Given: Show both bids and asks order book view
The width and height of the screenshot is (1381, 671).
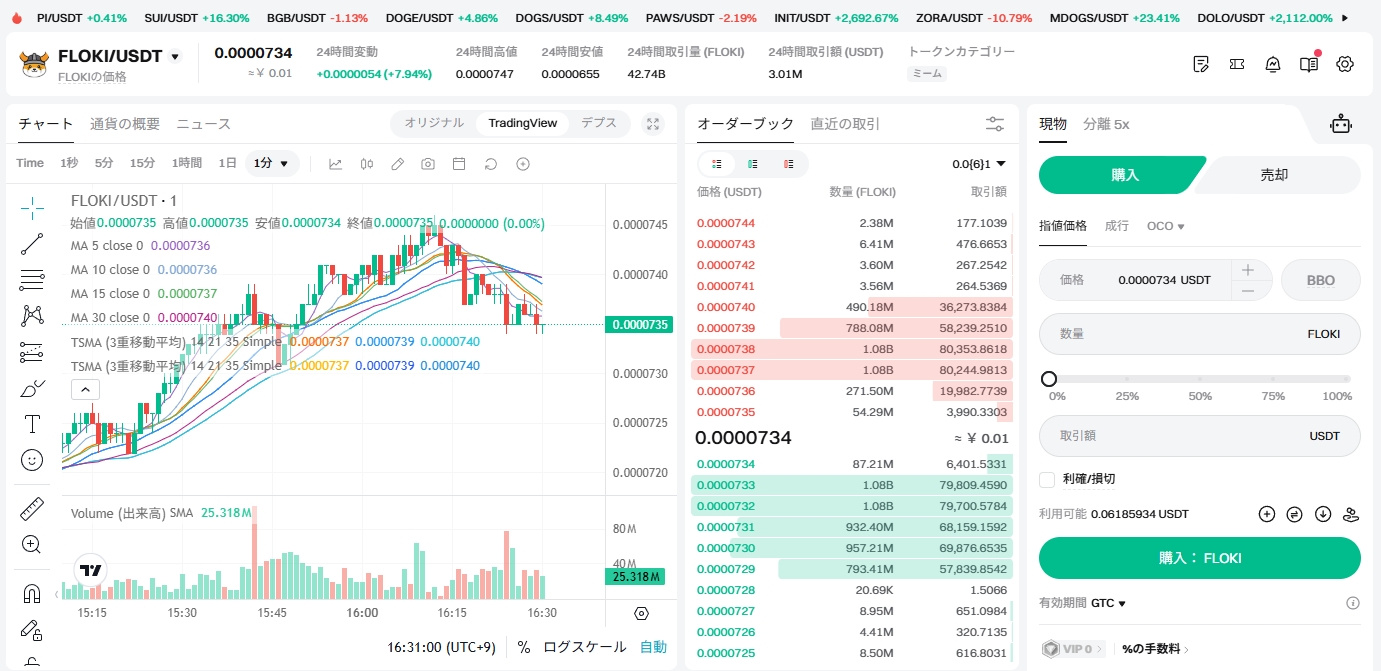Looking at the screenshot, I should (x=717, y=164).
